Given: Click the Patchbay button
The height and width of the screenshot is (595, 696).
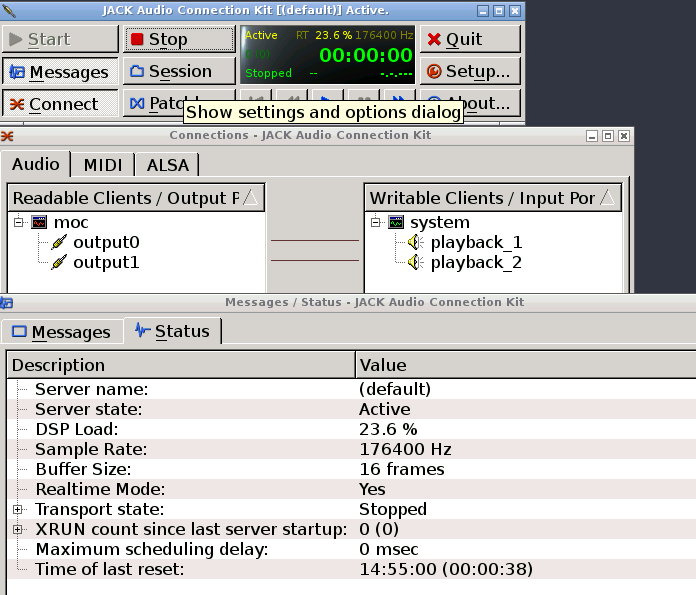Looking at the screenshot, I should pos(153,103).
